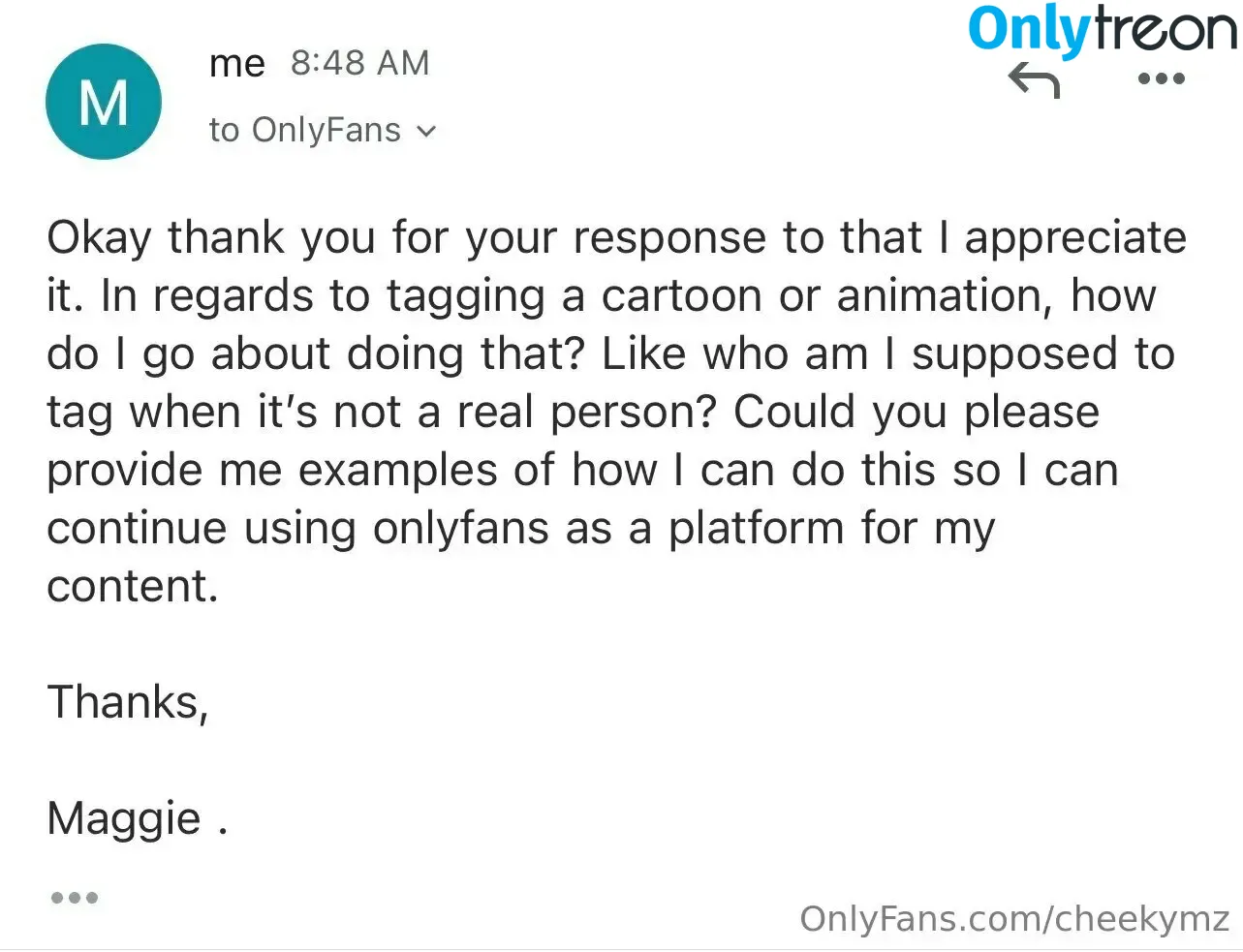Click the 8:48 AM timestamp

359,64
